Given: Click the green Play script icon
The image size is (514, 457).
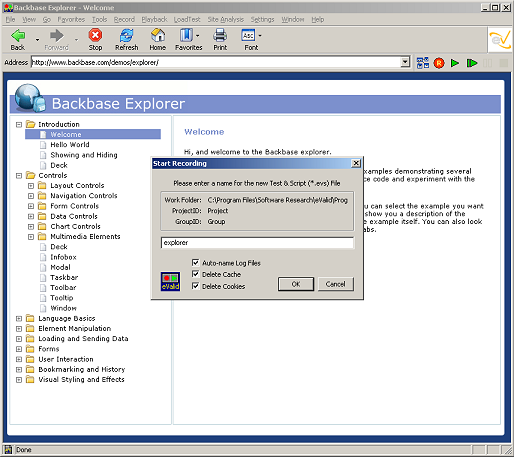Looking at the screenshot, I should 455,63.
